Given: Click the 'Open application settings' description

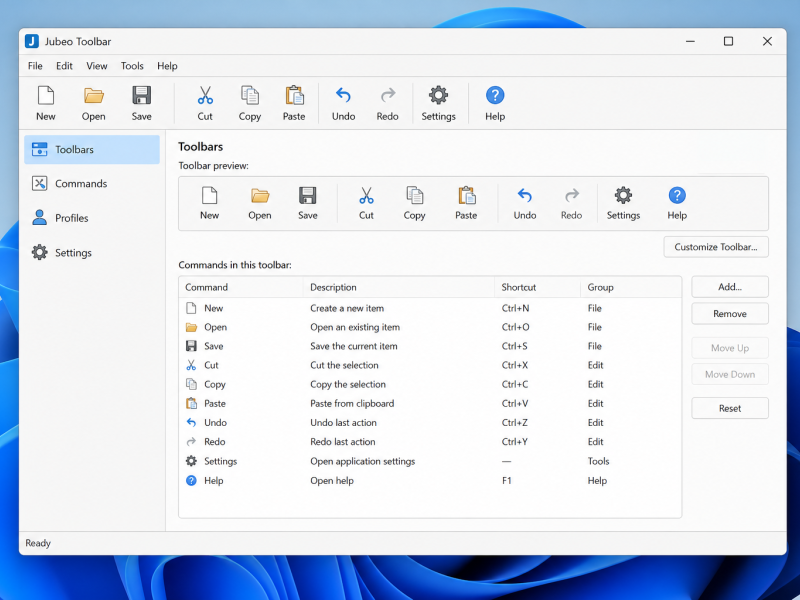Looking at the screenshot, I should tap(363, 461).
